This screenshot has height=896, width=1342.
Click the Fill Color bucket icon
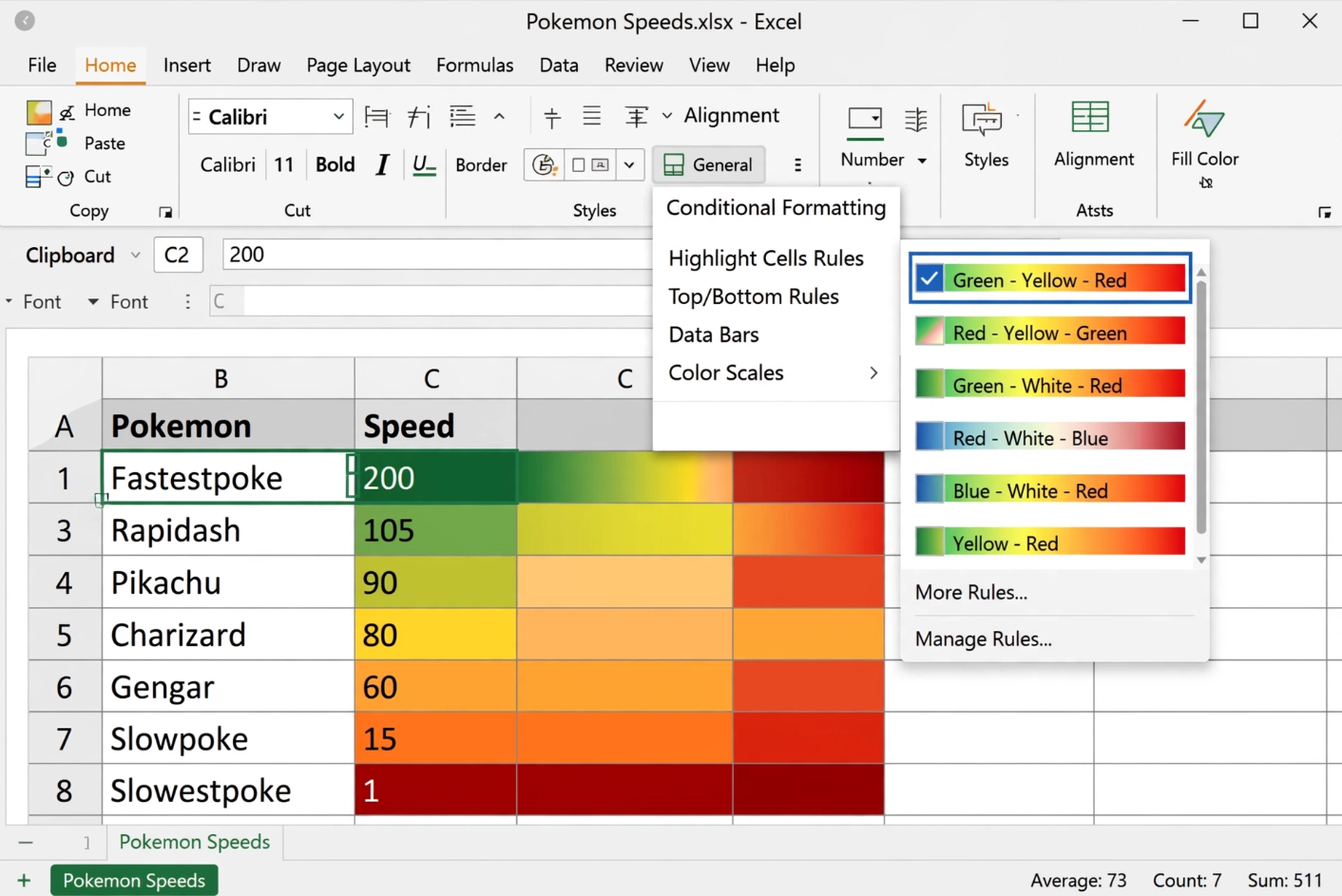pyautogui.click(x=1204, y=119)
